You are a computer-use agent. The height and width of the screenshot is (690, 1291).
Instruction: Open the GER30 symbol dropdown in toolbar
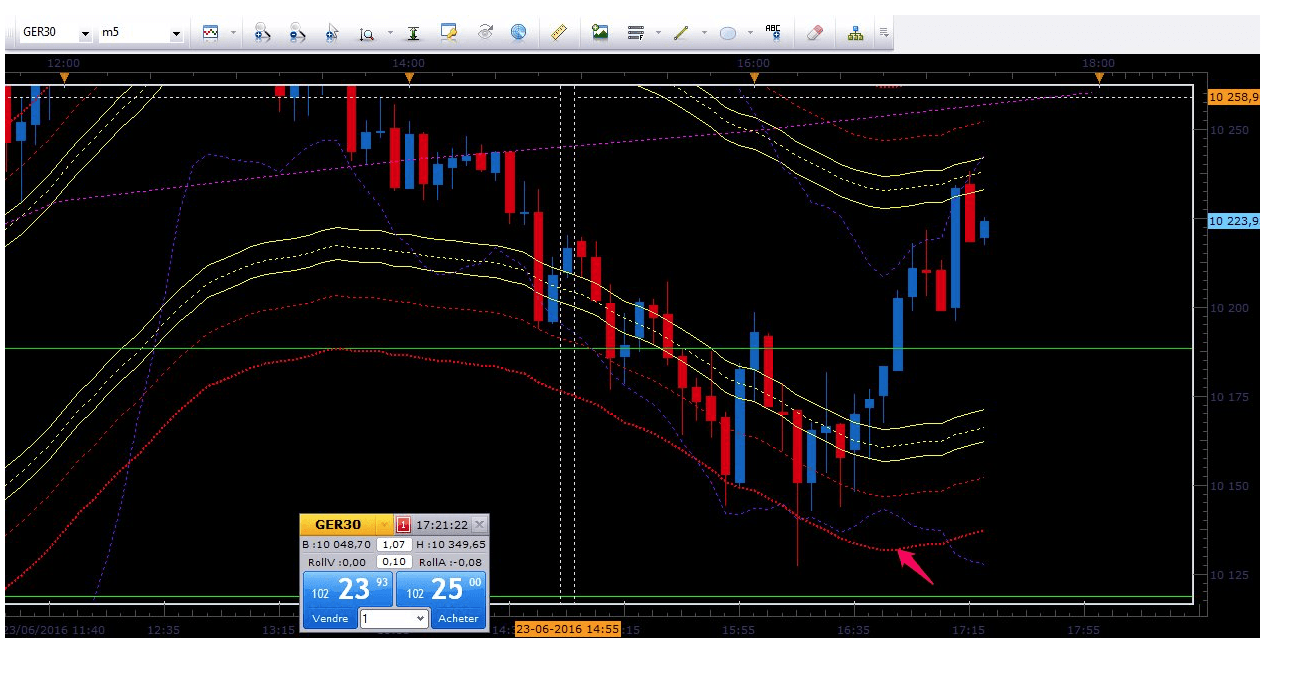85,33
